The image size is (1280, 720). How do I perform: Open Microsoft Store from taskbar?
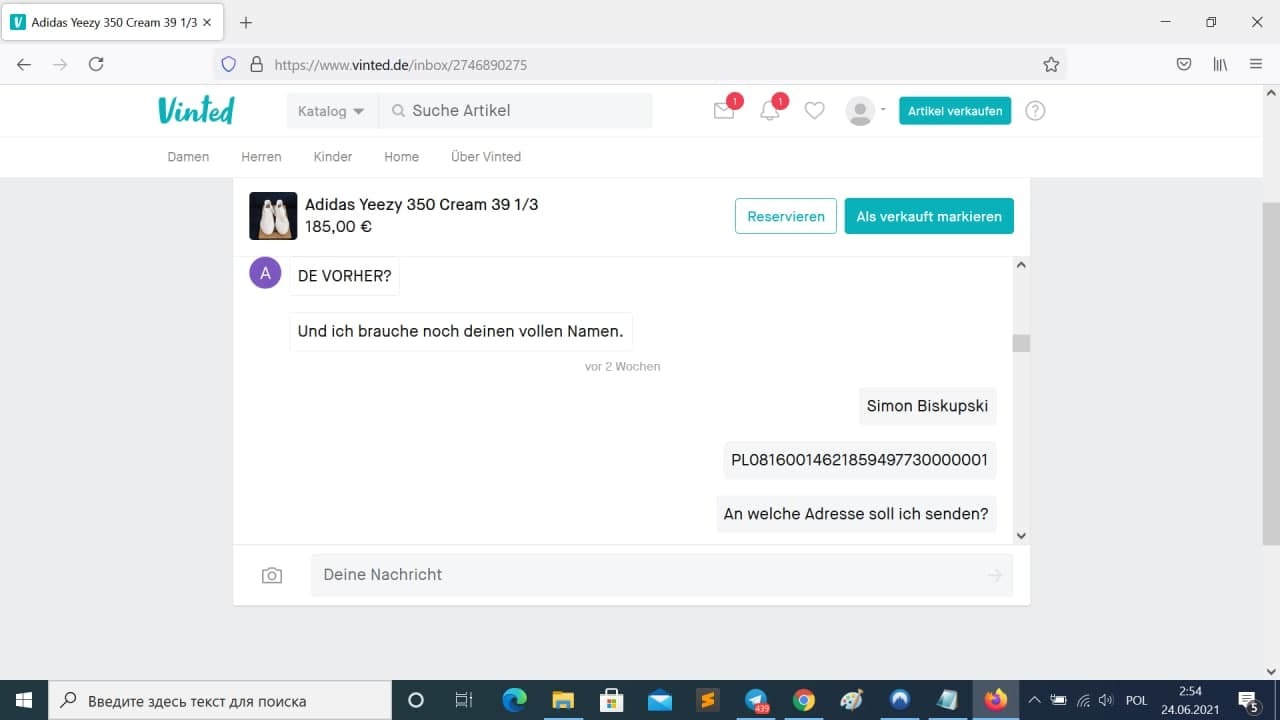[x=611, y=700]
